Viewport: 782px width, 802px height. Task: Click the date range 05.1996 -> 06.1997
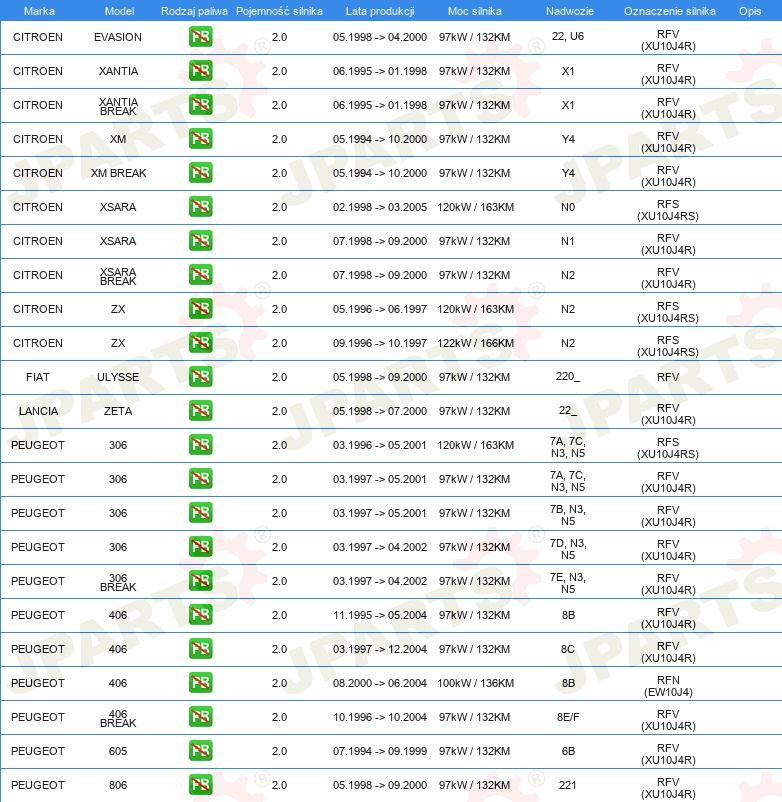point(379,309)
